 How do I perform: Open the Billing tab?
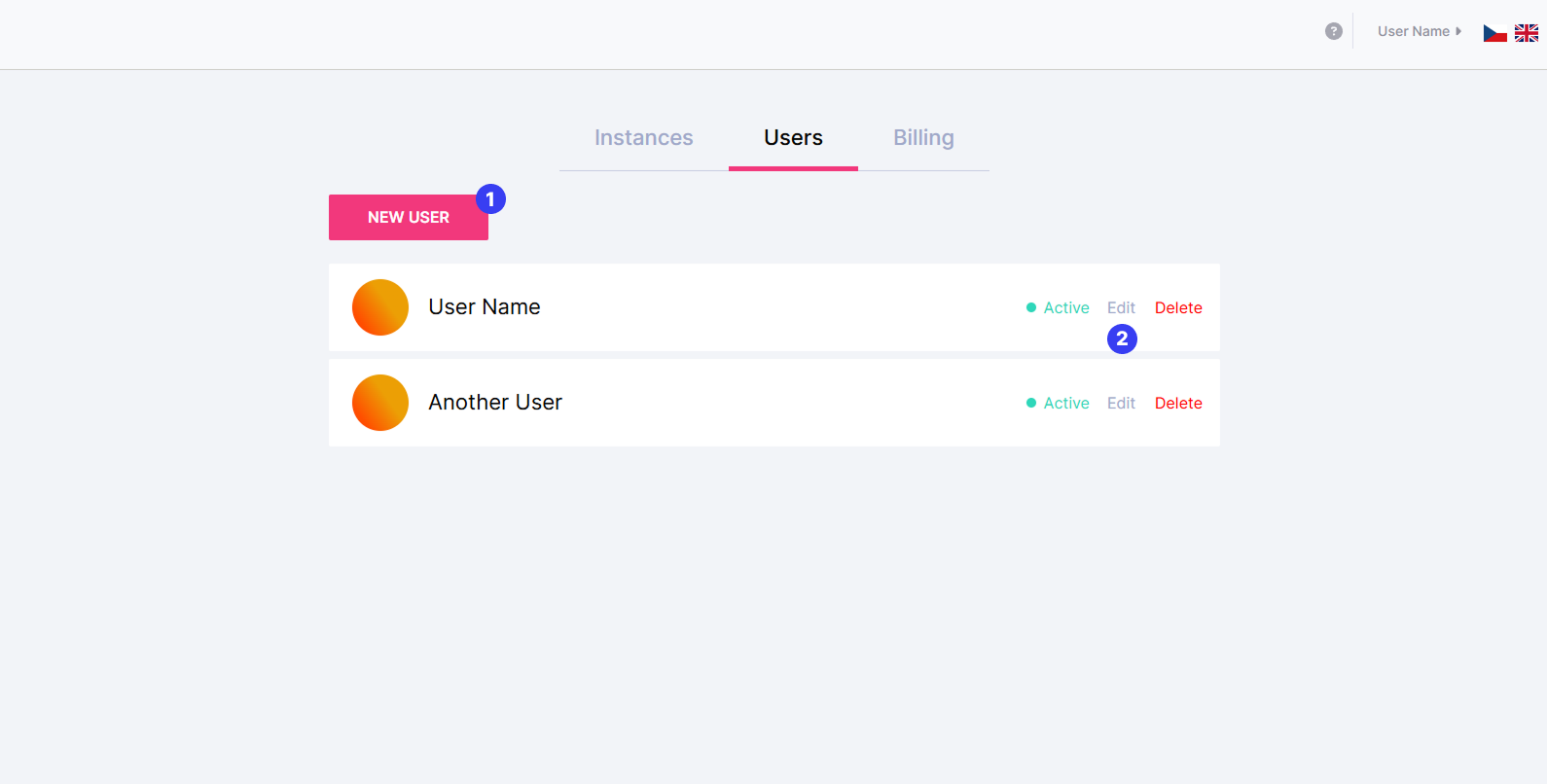point(924,138)
